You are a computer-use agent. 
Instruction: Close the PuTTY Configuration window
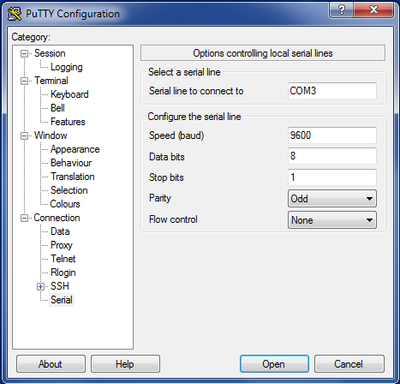(x=374, y=10)
